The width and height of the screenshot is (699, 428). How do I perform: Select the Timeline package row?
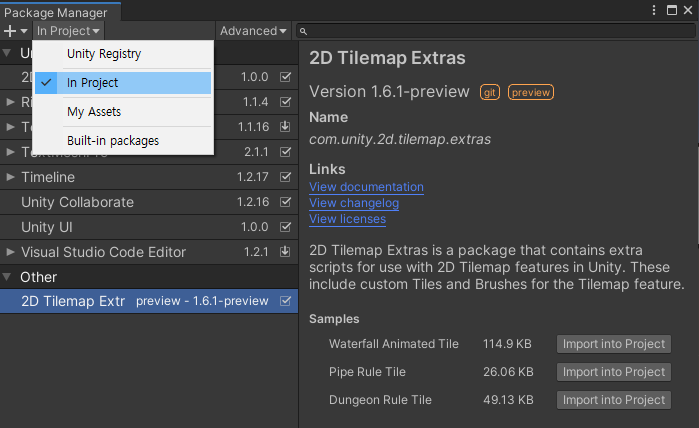click(149, 177)
